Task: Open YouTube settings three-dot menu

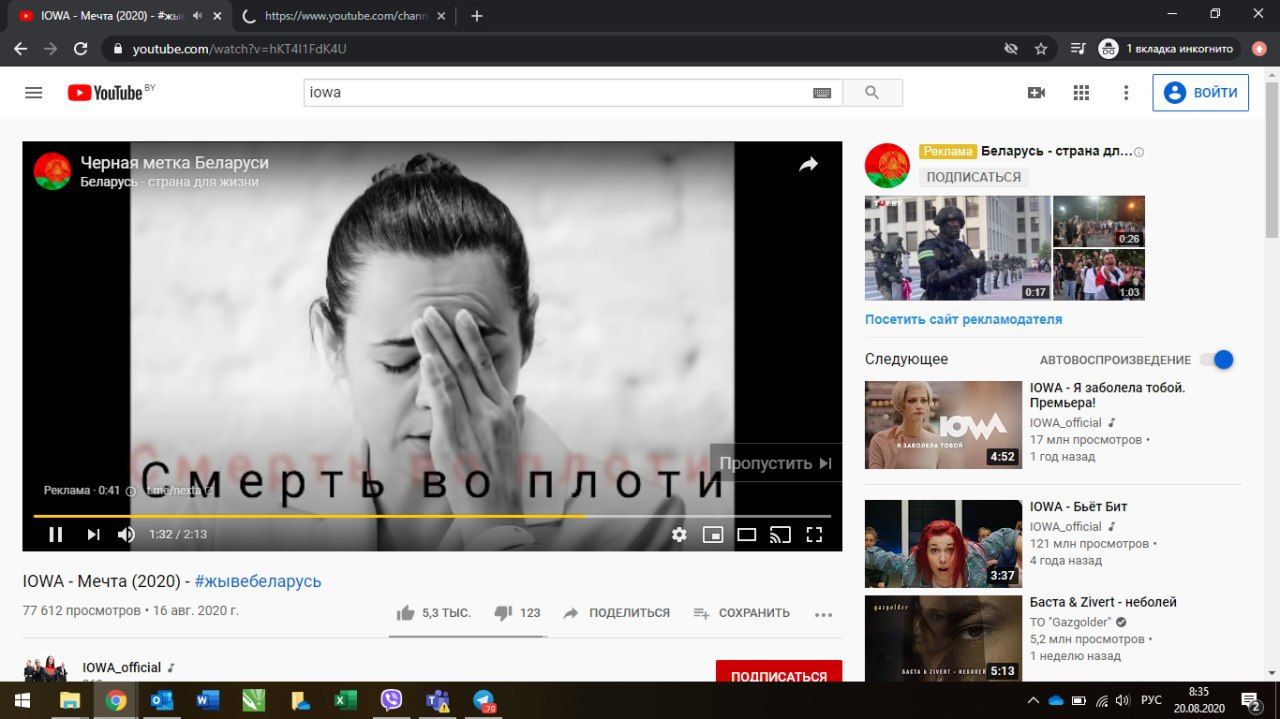Action: (1126, 92)
